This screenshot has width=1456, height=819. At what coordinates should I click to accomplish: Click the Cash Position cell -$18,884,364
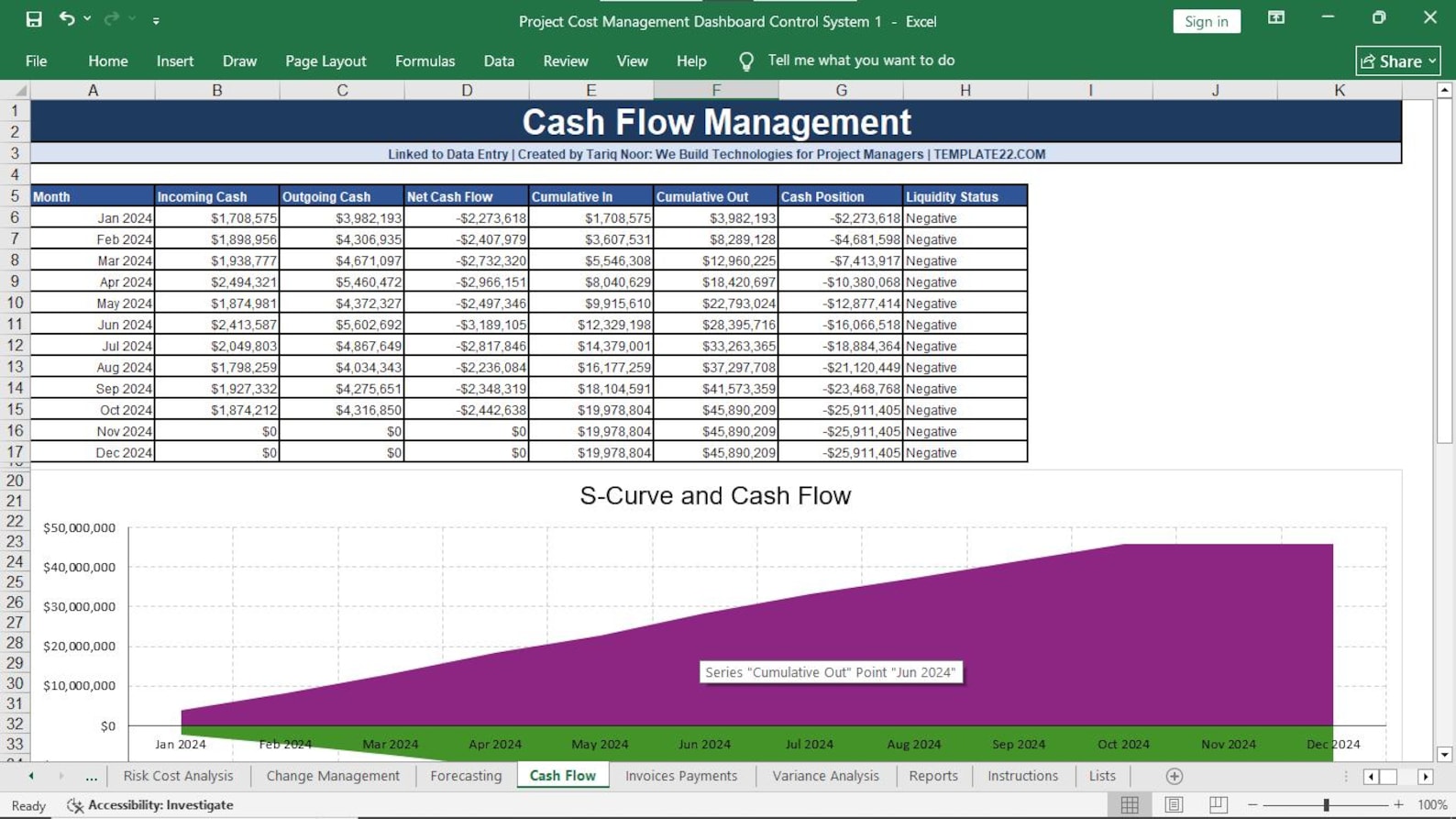[x=841, y=346]
